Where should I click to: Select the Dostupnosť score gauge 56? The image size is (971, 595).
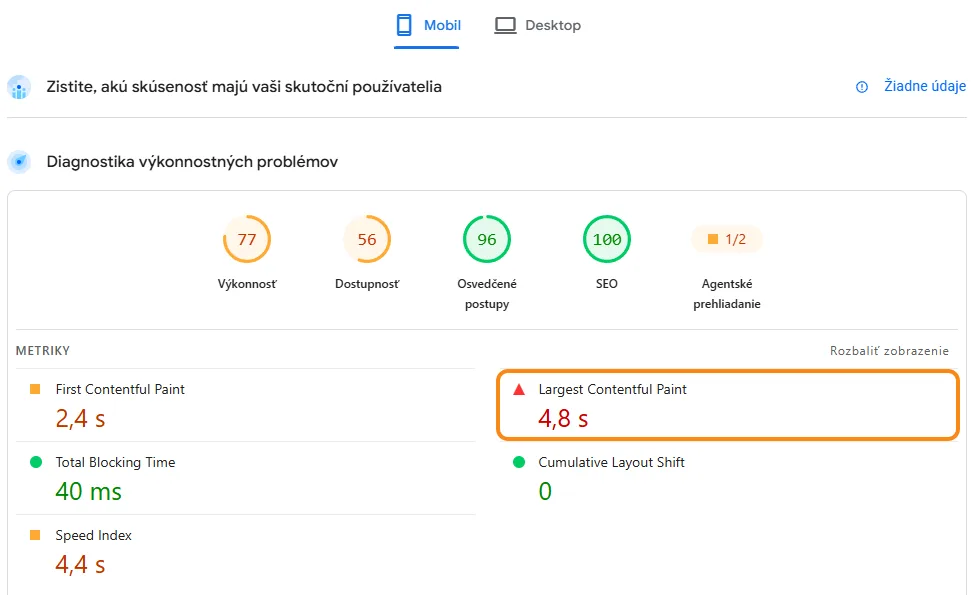[x=367, y=239]
